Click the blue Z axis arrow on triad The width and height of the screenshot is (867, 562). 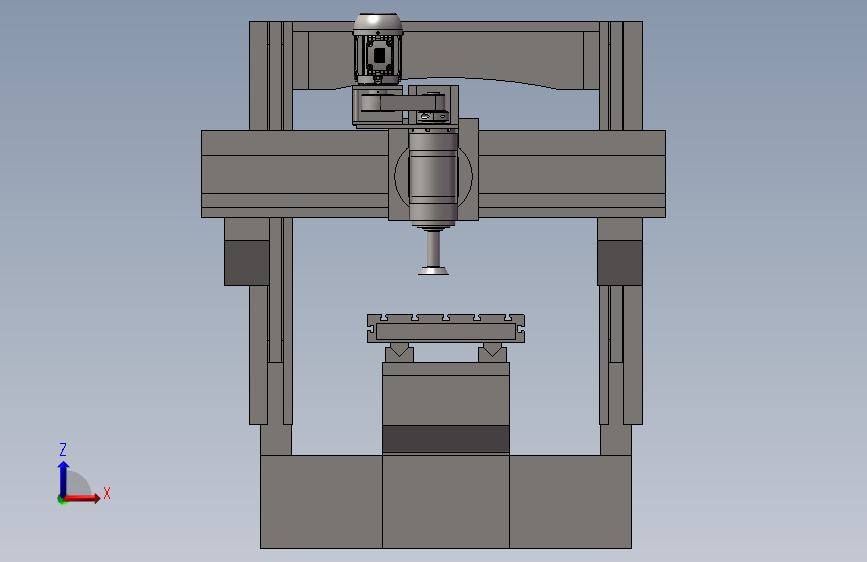tap(63, 479)
